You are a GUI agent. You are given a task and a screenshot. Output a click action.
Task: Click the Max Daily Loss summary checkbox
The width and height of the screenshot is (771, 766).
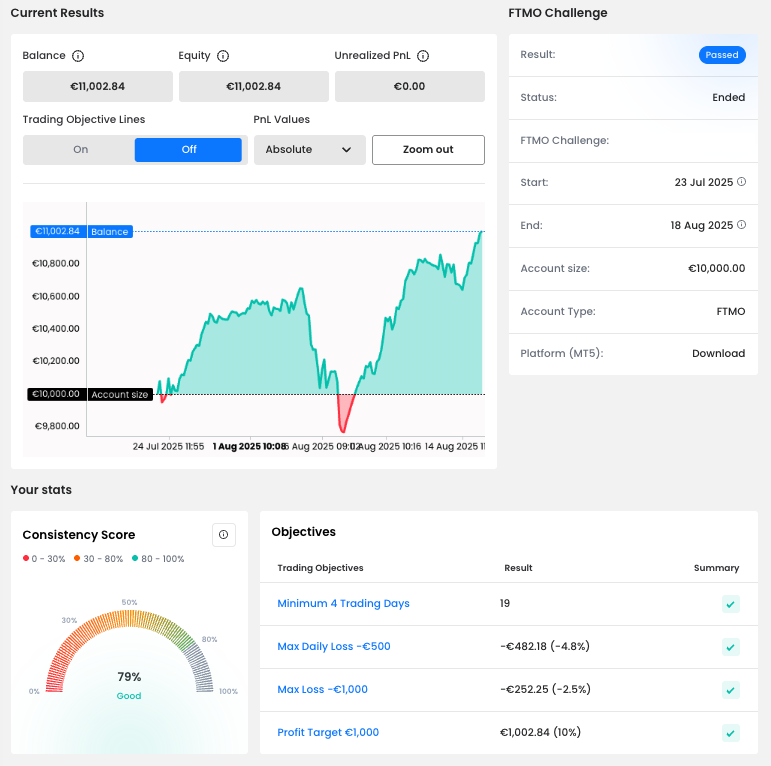pyautogui.click(x=730, y=647)
